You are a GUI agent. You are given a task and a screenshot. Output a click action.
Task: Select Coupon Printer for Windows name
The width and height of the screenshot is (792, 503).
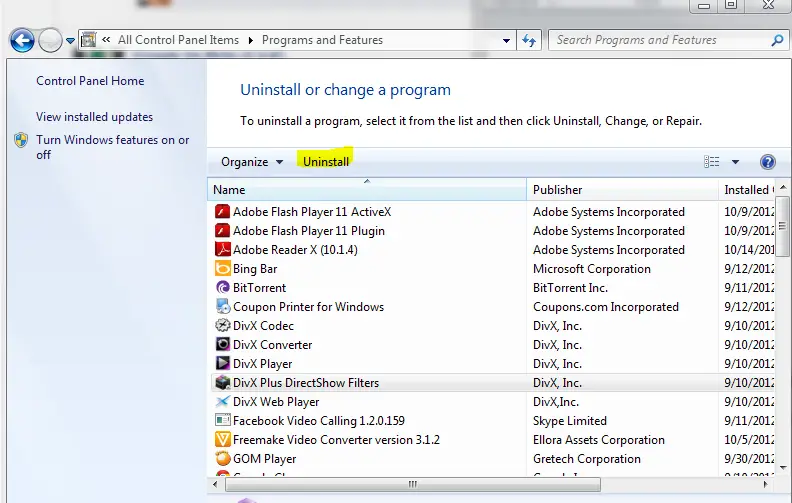[x=308, y=307]
